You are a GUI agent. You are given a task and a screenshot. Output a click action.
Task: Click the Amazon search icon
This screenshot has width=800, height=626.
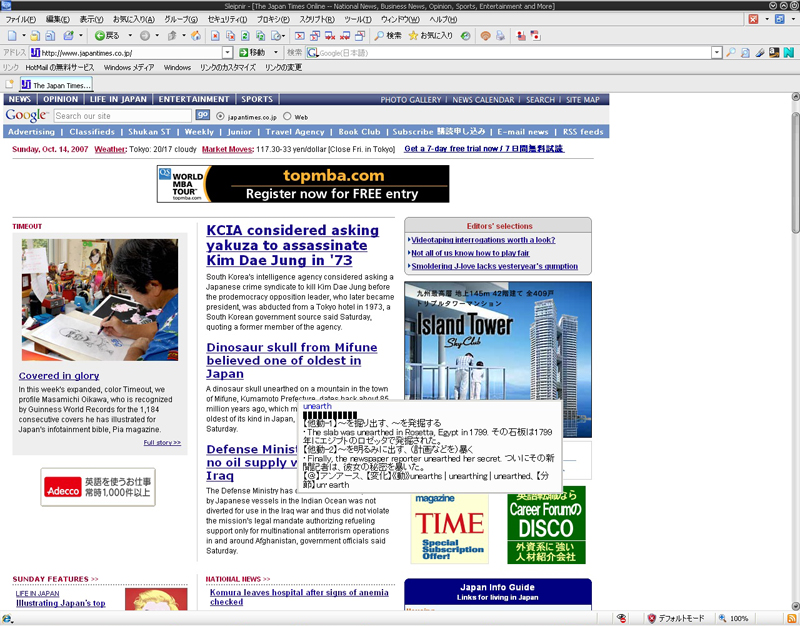pos(774,53)
